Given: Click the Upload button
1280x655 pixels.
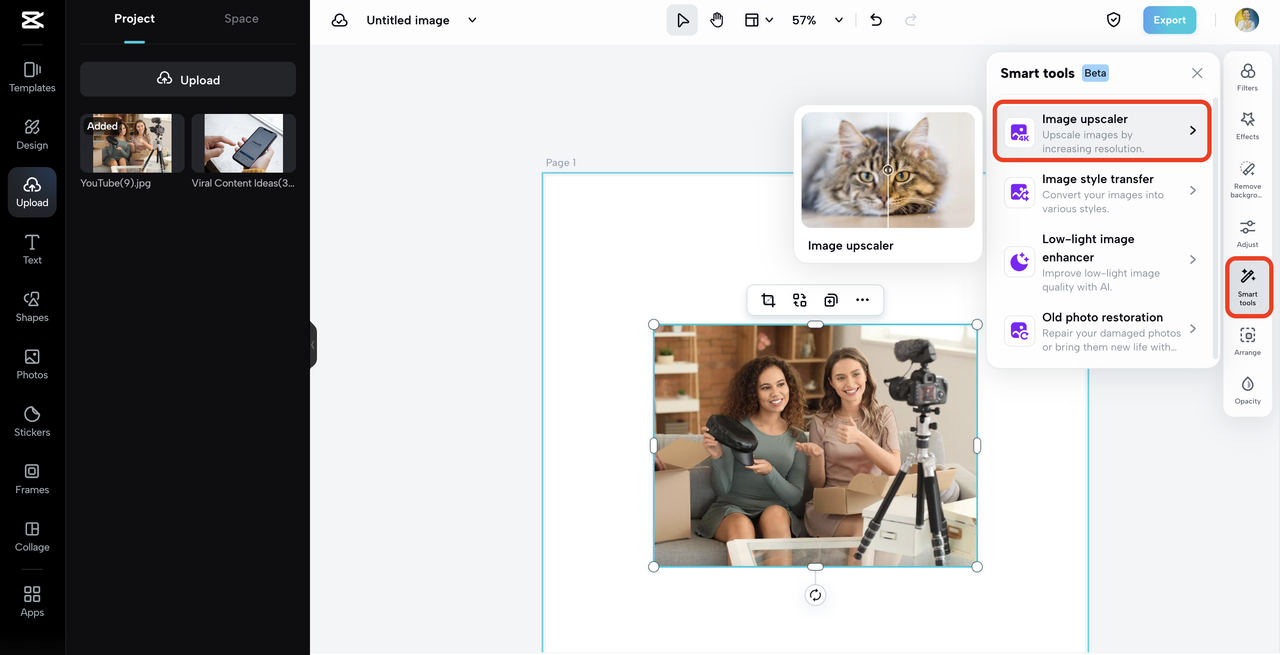Looking at the screenshot, I should [x=188, y=79].
